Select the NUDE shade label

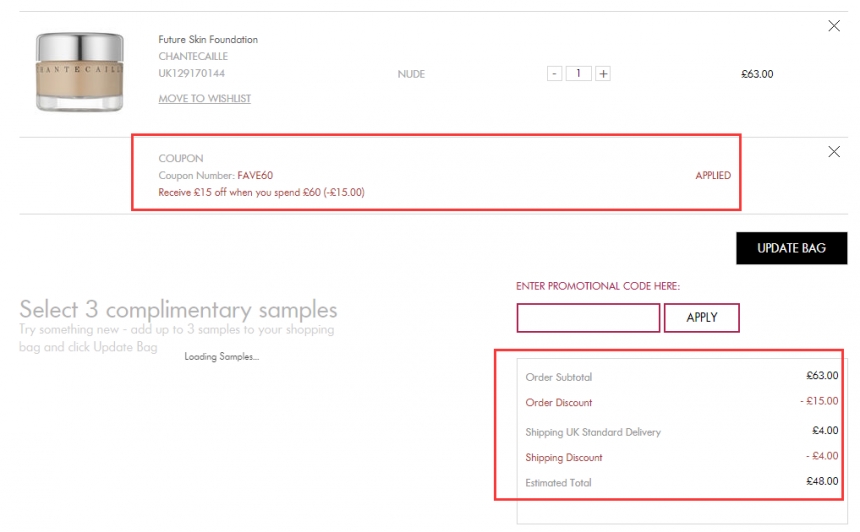pyautogui.click(x=411, y=74)
